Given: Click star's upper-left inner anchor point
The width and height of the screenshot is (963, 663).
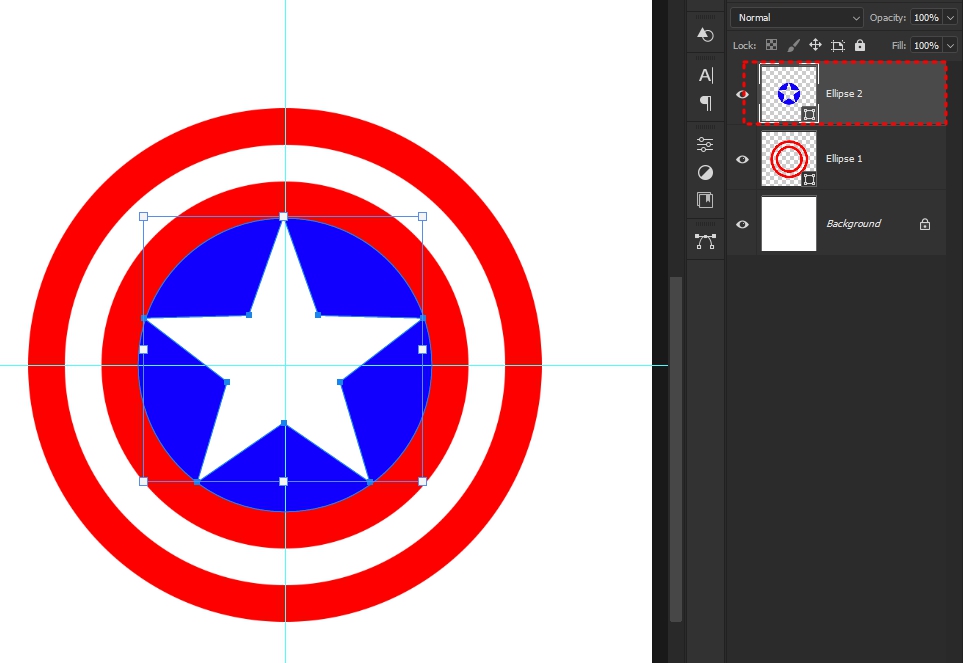Looking at the screenshot, I should 249,315.
